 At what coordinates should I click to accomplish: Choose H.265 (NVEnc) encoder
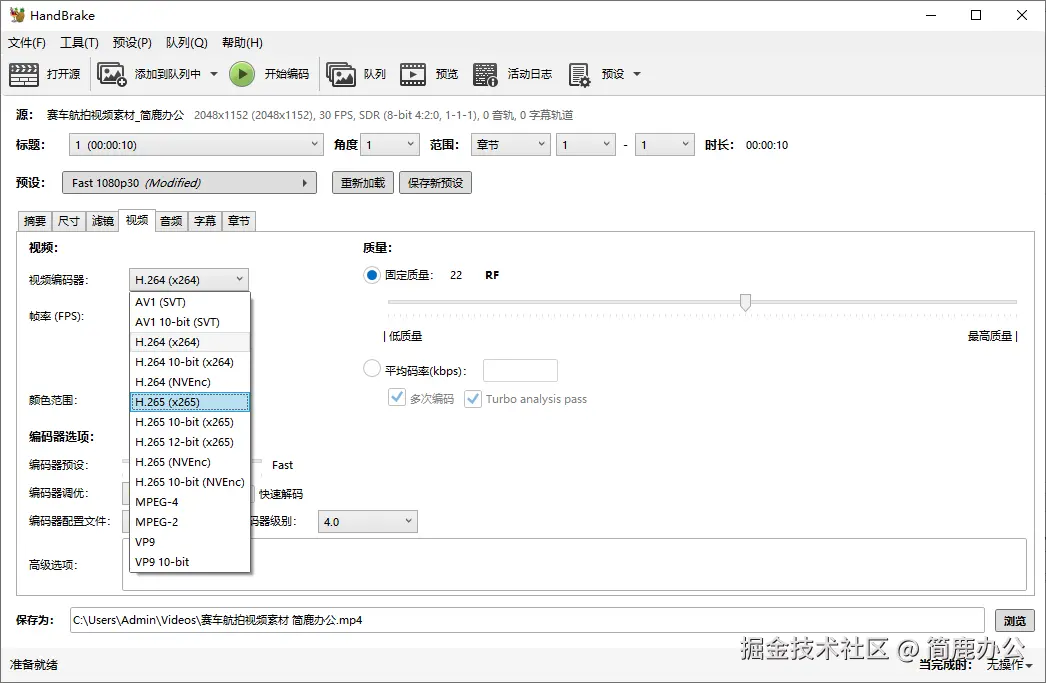189,462
